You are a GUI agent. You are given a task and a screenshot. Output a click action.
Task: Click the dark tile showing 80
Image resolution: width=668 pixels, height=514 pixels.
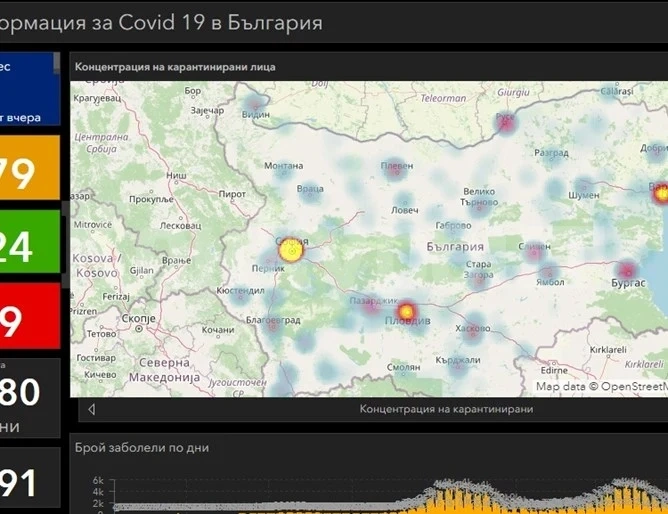[30, 398]
